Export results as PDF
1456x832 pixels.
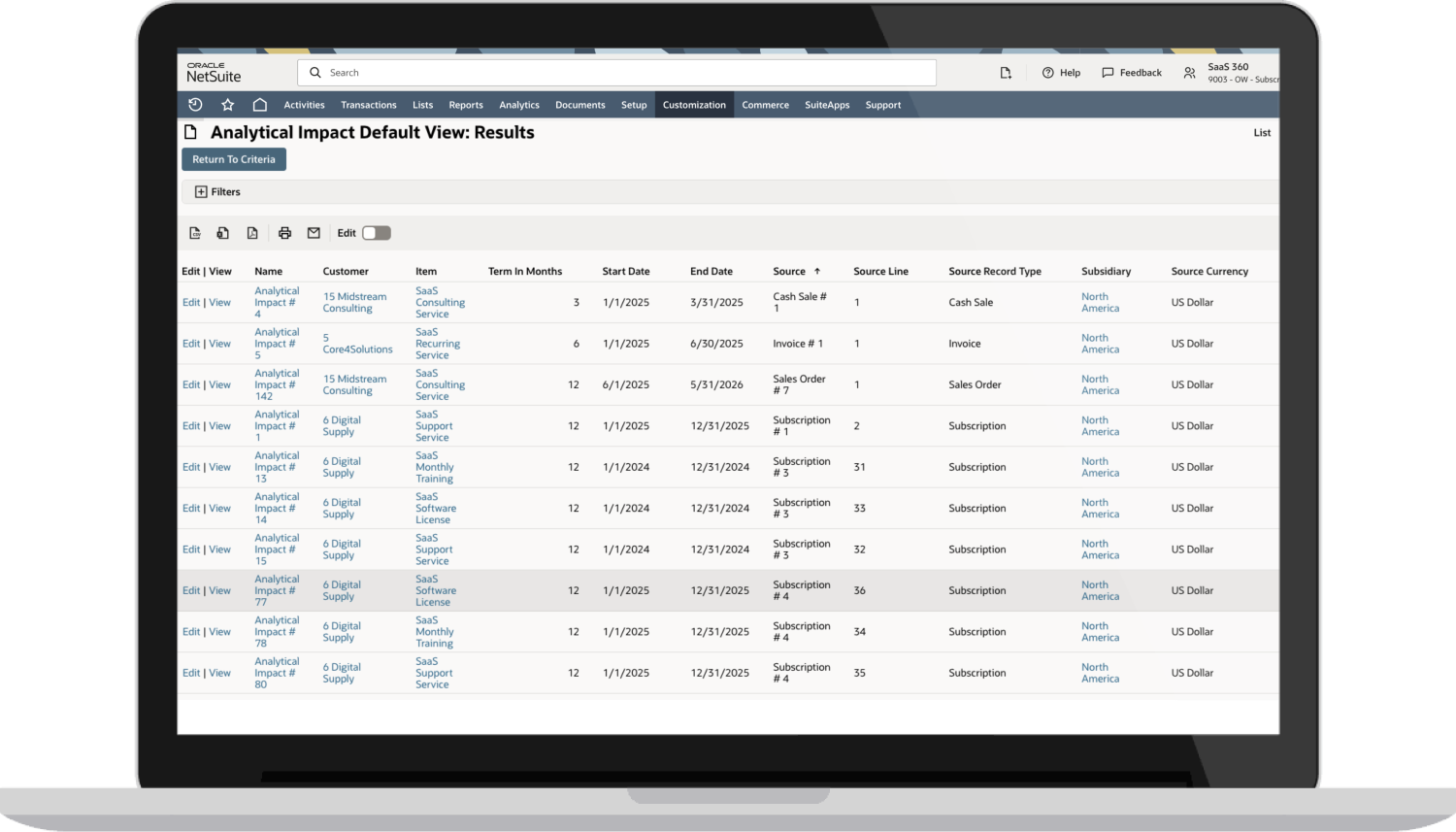[x=252, y=233]
